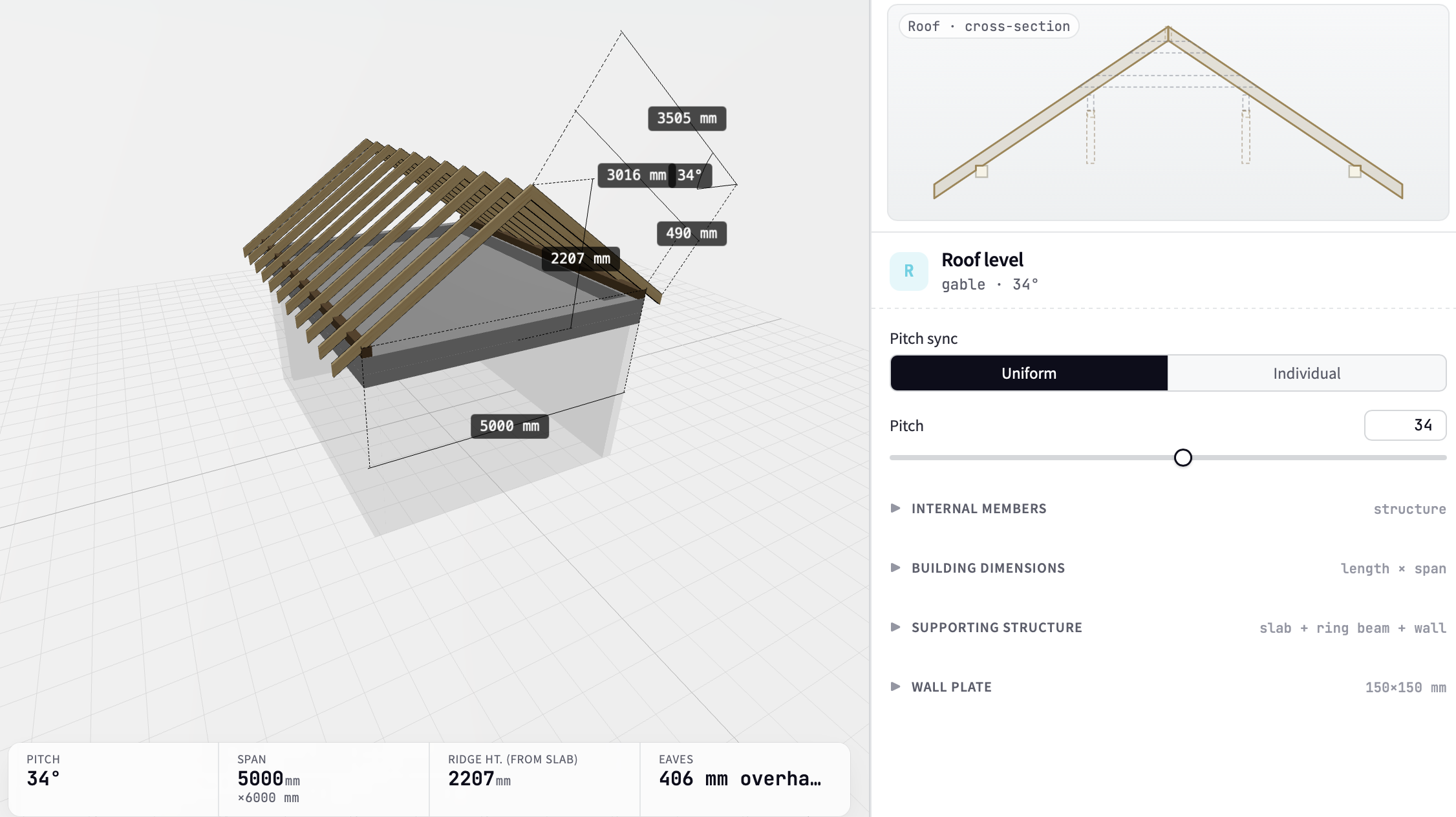Expand the Internal Members section

click(x=1168, y=509)
